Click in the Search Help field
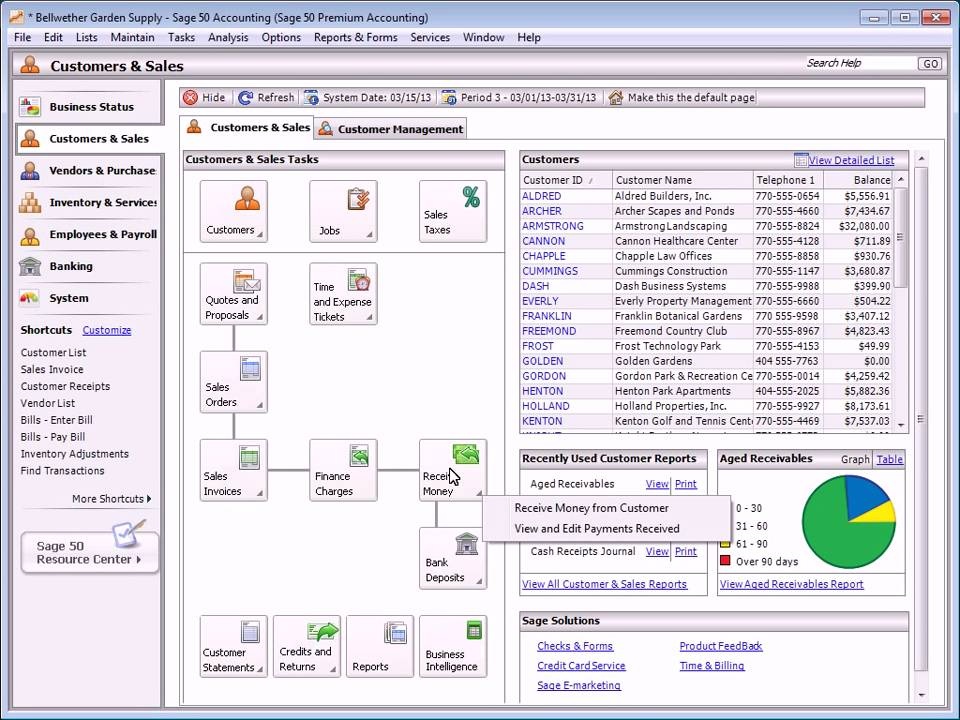 tap(859, 64)
